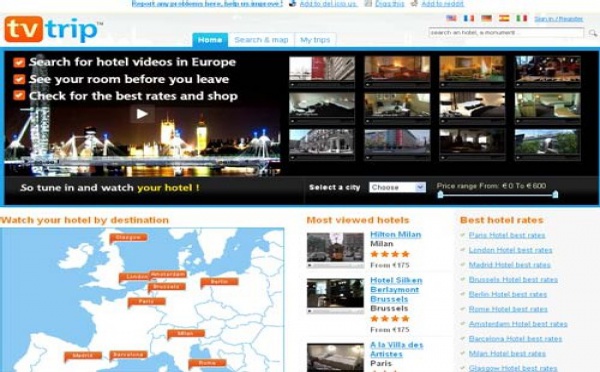The width and height of the screenshot is (600, 372).
Task: Click the del.icio.us bookmark icon
Action: click(293, 3)
